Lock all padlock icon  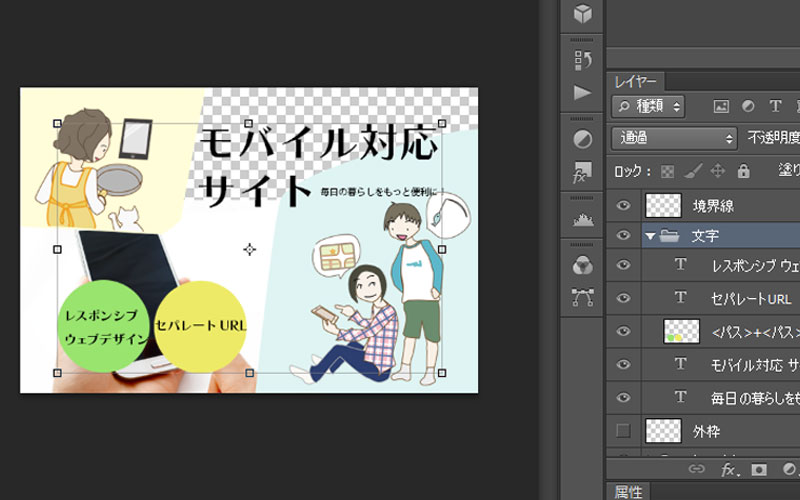[743, 170]
